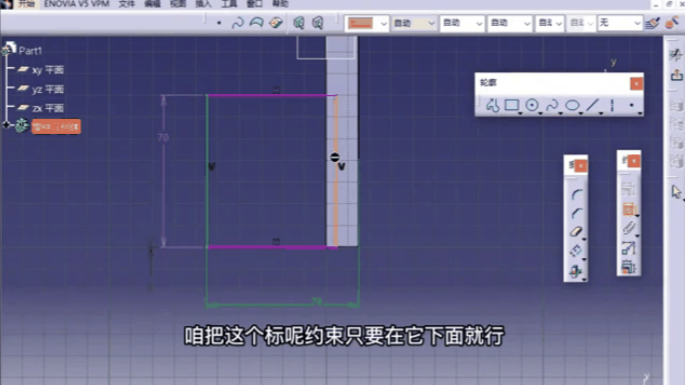Select the Connect curve tool in top toolbar
685x385 pixels.
tap(256, 22)
